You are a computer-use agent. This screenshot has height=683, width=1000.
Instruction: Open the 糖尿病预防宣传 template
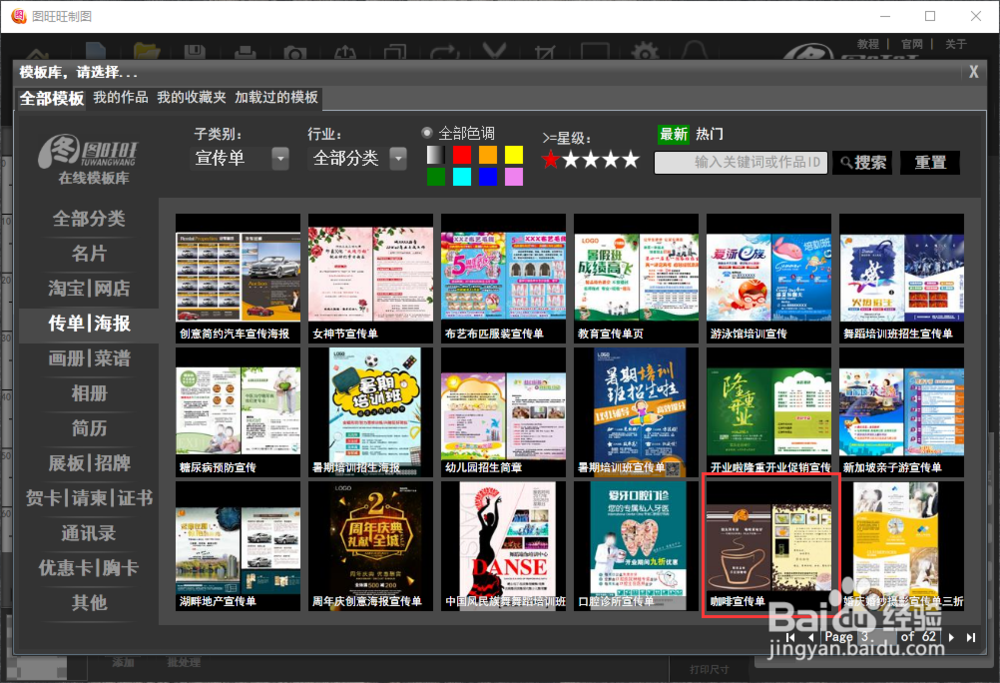click(238, 412)
